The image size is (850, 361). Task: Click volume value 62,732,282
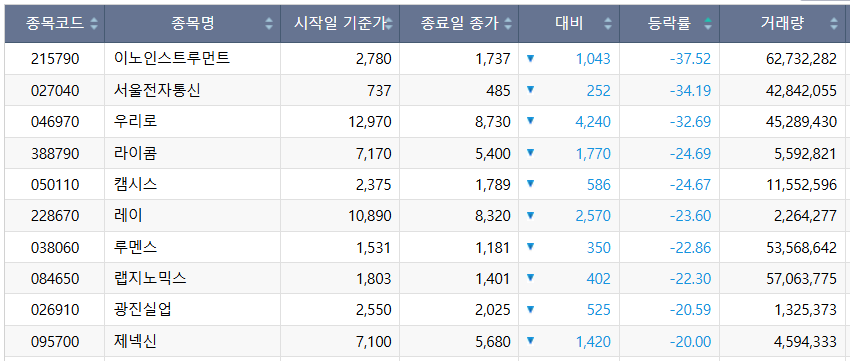click(x=801, y=59)
